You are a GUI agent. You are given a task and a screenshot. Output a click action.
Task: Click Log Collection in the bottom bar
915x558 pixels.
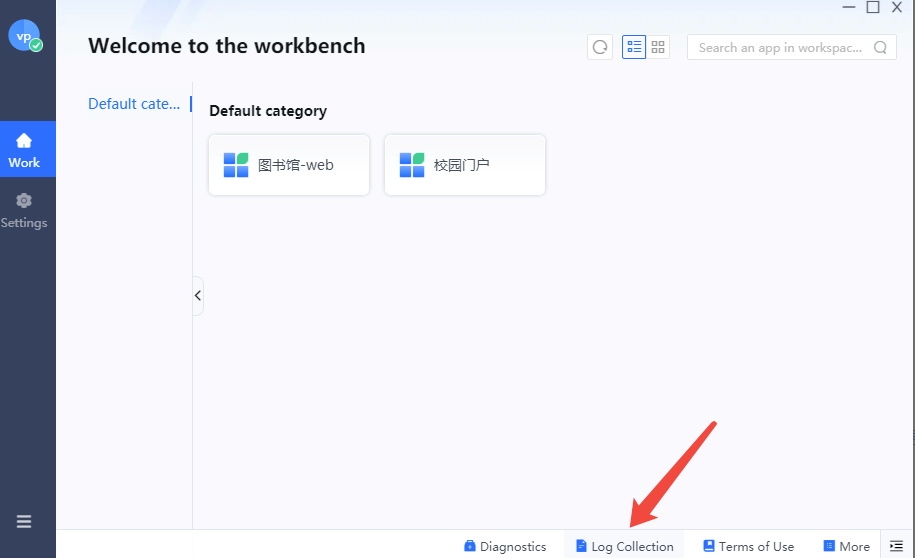click(624, 546)
